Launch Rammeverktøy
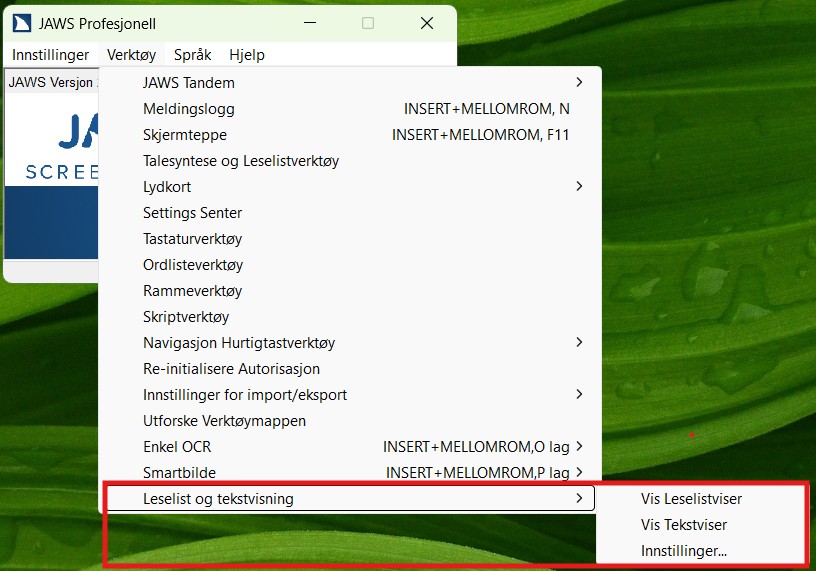The image size is (816, 571). click(350, 291)
